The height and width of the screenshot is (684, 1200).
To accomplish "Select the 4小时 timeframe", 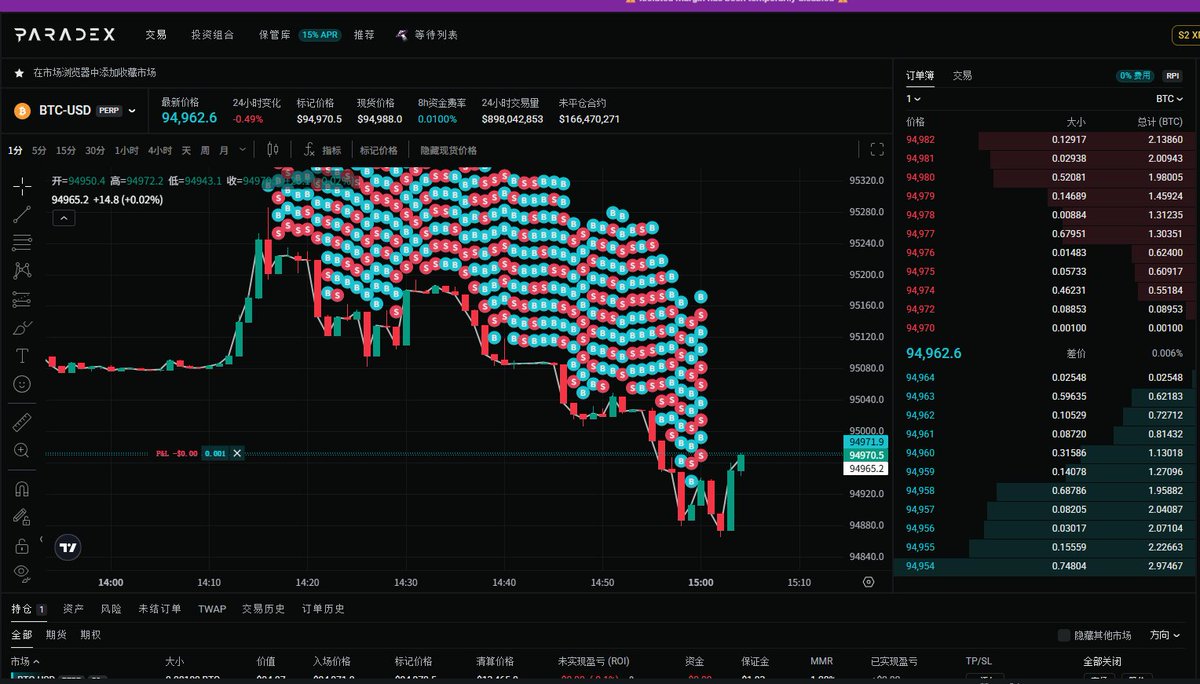I will pyautogui.click(x=160, y=150).
